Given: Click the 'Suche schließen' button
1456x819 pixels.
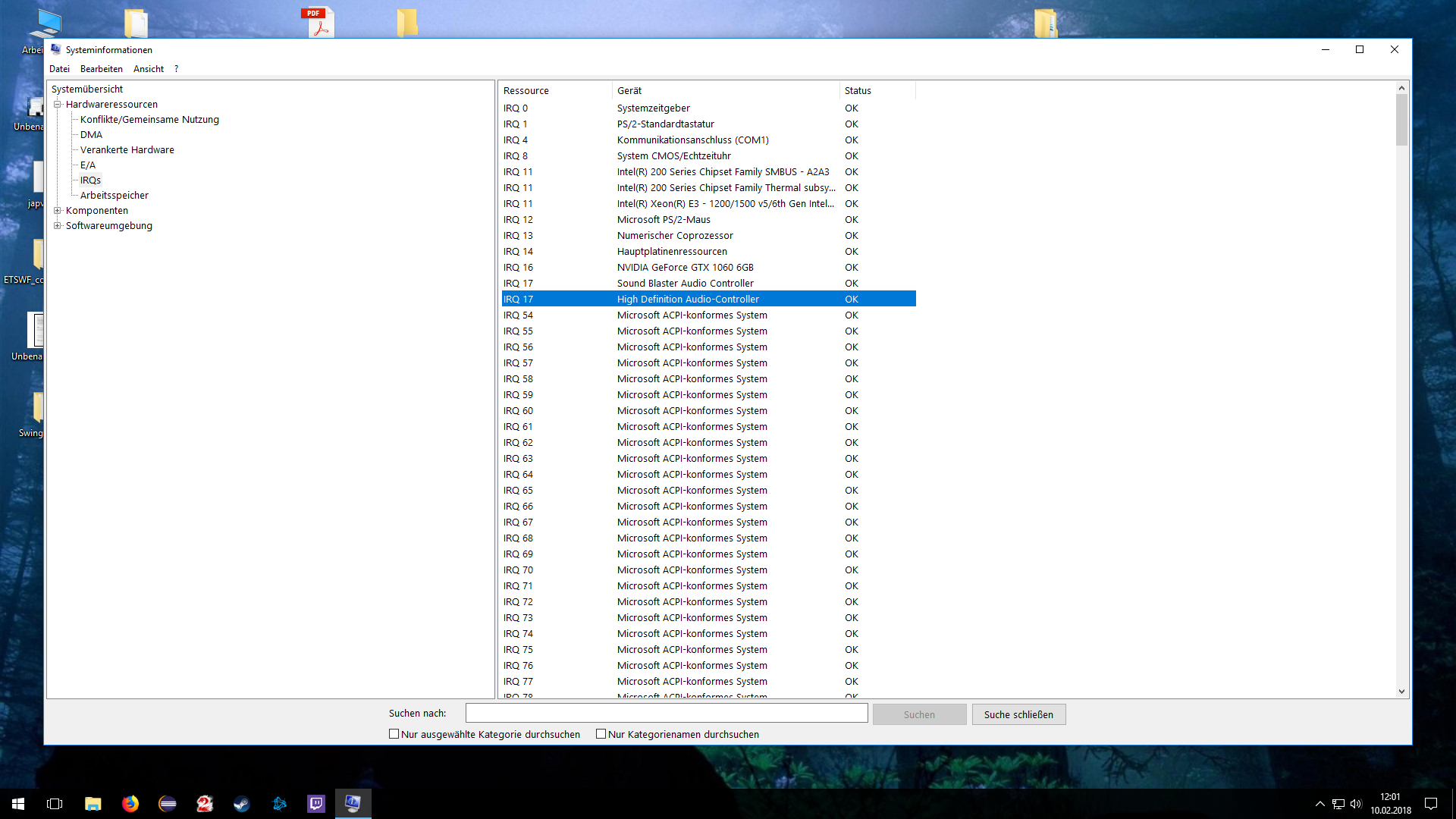Looking at the screenshot, I should click(x=1018, y=714).
